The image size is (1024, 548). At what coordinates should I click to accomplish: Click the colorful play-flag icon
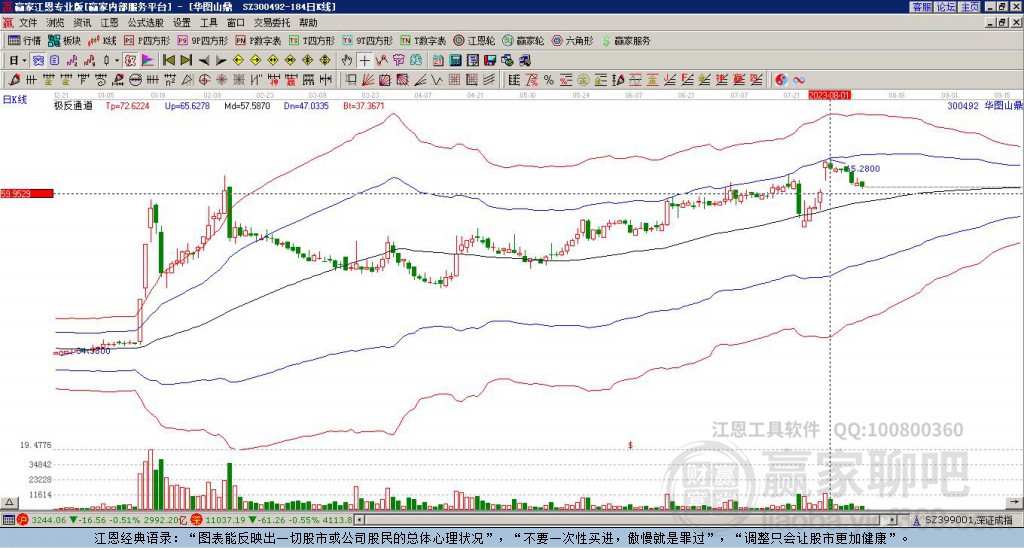click(x=148, y=61)
